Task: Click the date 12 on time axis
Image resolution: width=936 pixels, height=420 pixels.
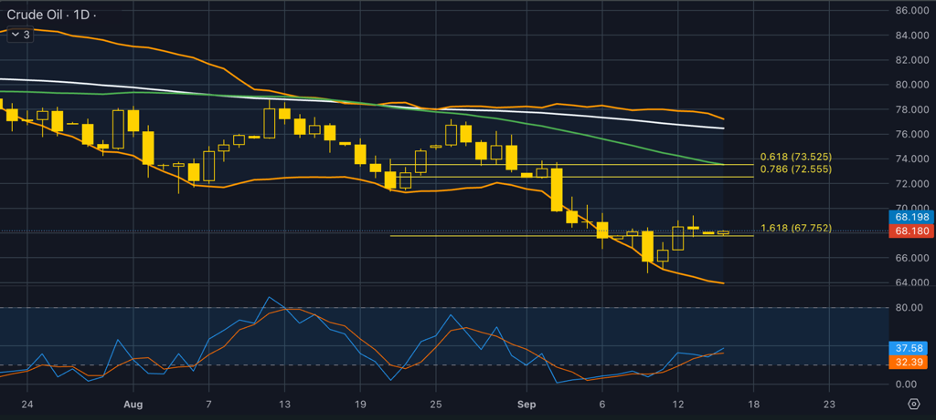Action: pyautogui.click(x=678, y=404)
